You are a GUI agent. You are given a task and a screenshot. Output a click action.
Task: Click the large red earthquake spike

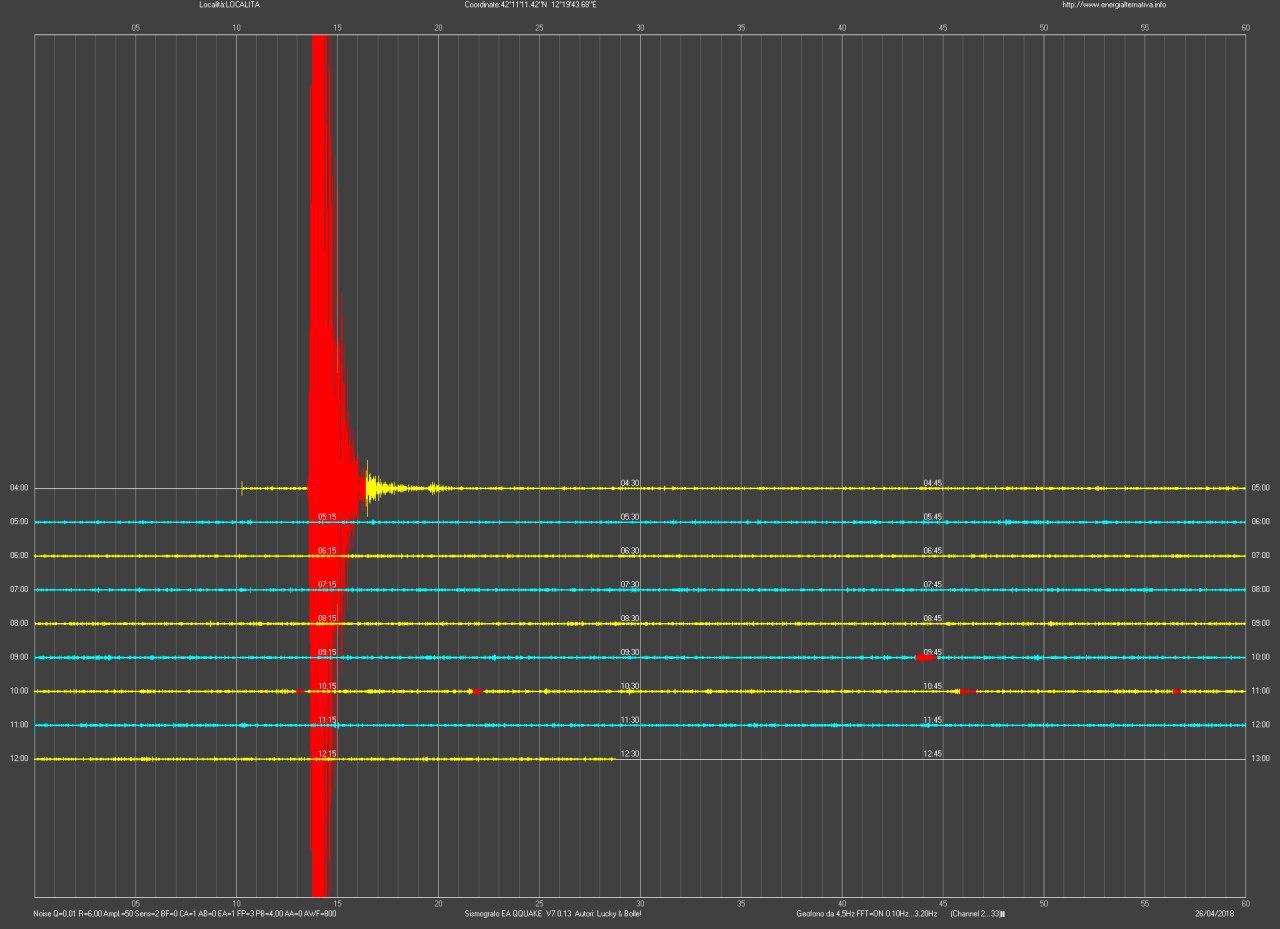click(x=320, y=300)
